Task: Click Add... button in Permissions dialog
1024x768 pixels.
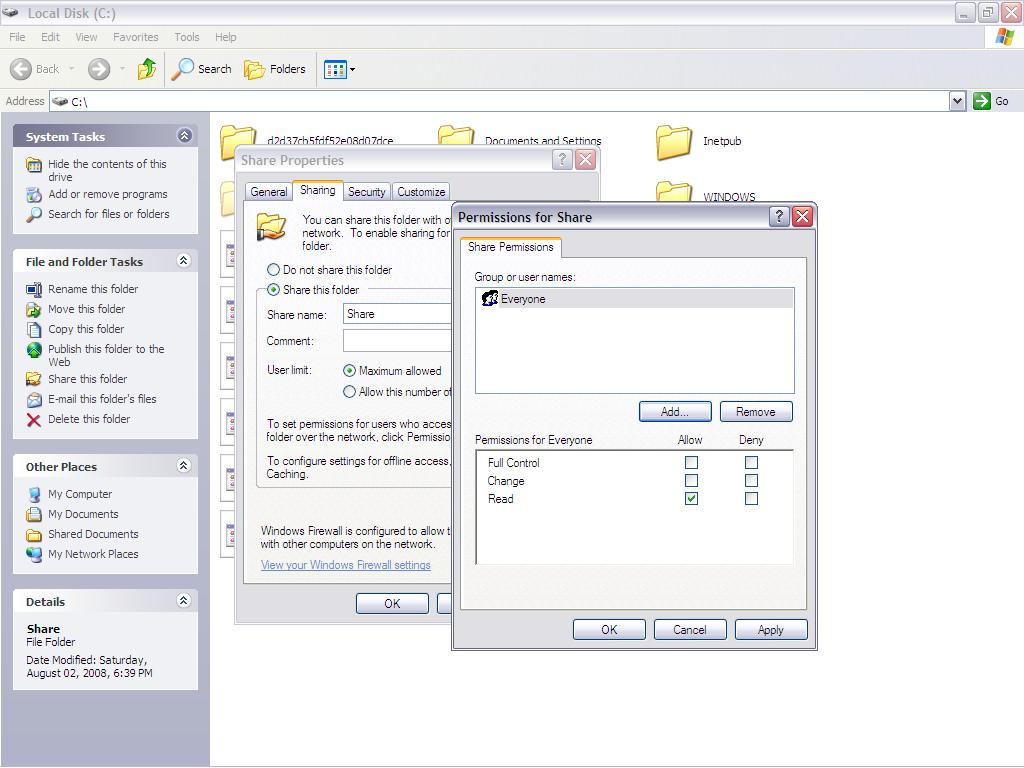Action: (x=675, y=411)
